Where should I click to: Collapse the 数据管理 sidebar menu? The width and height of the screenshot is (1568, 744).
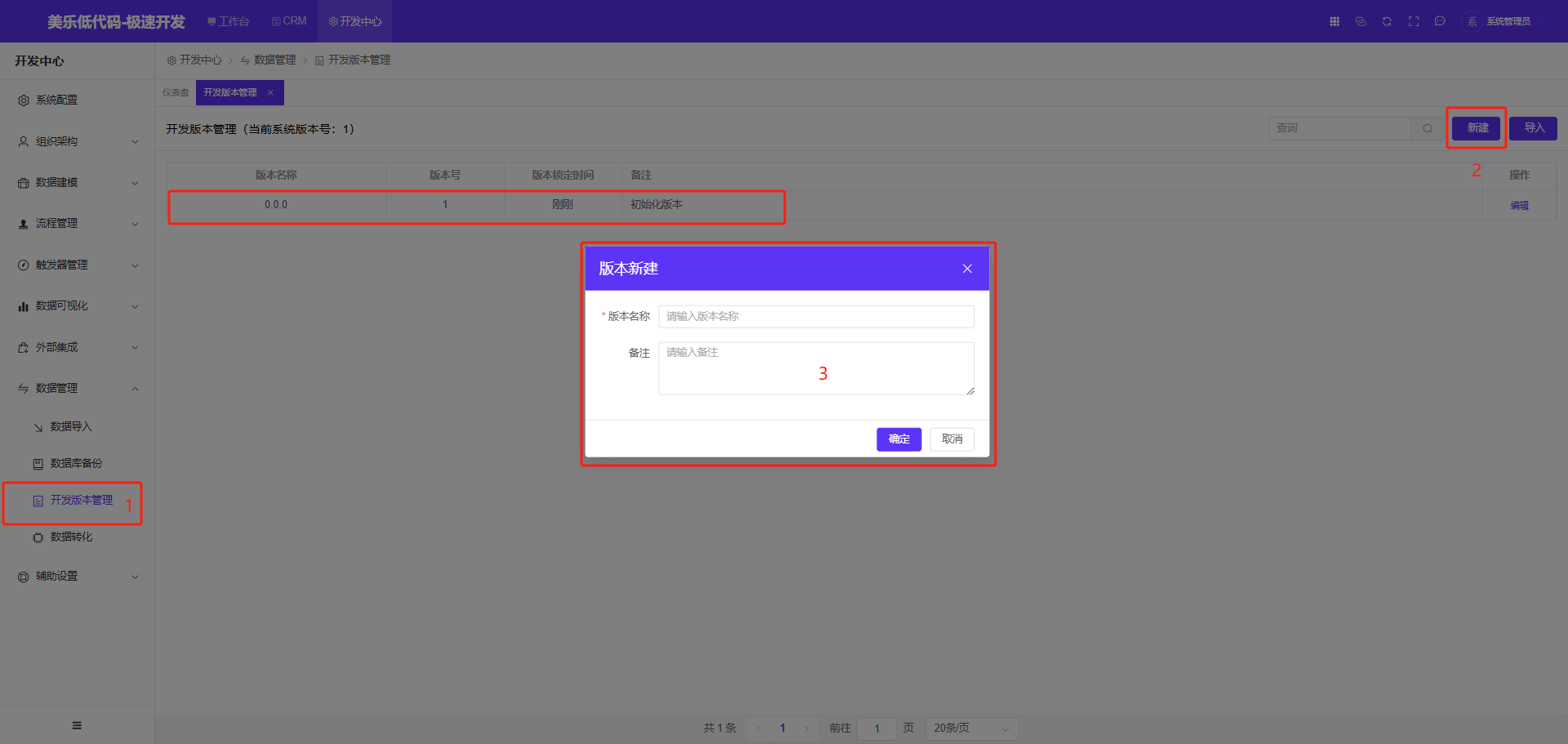click(x=78, y=388)
